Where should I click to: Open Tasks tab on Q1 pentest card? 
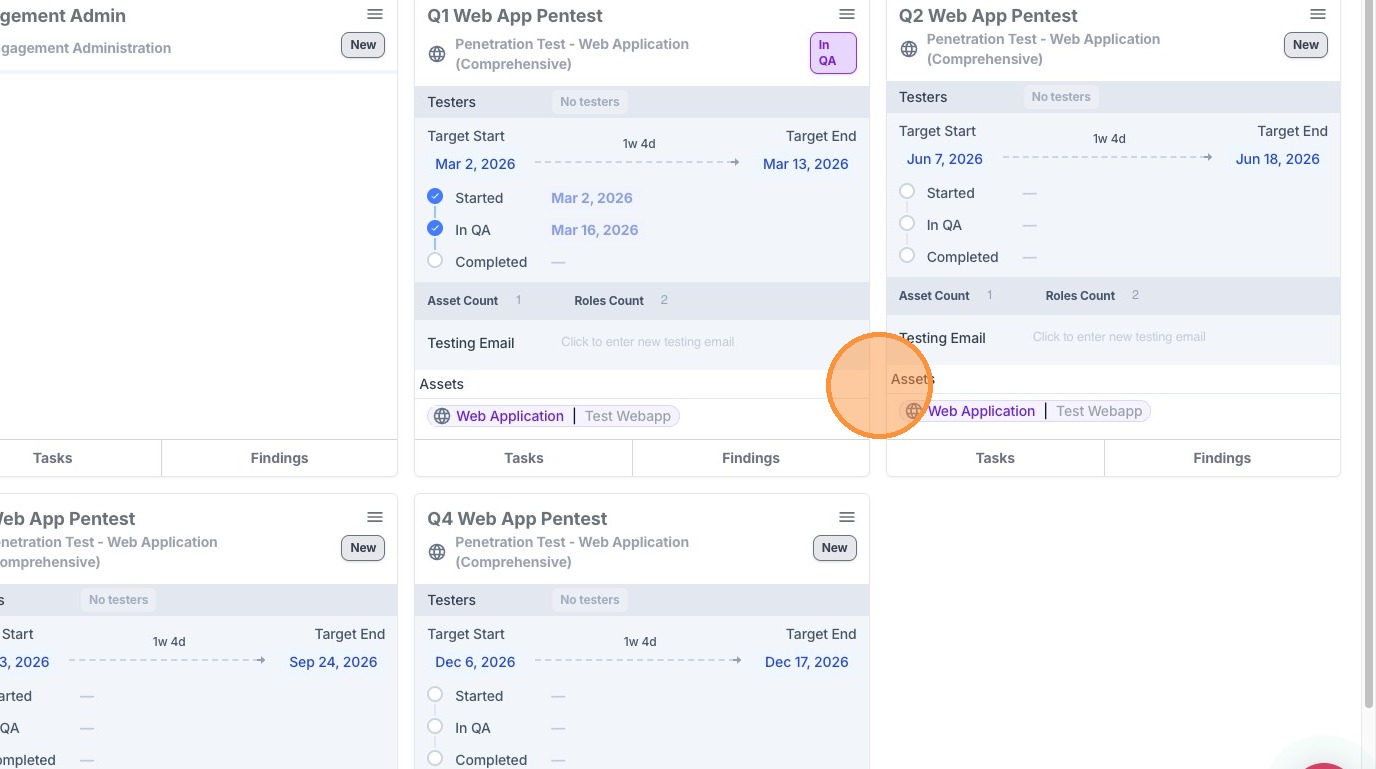point(523,458)
